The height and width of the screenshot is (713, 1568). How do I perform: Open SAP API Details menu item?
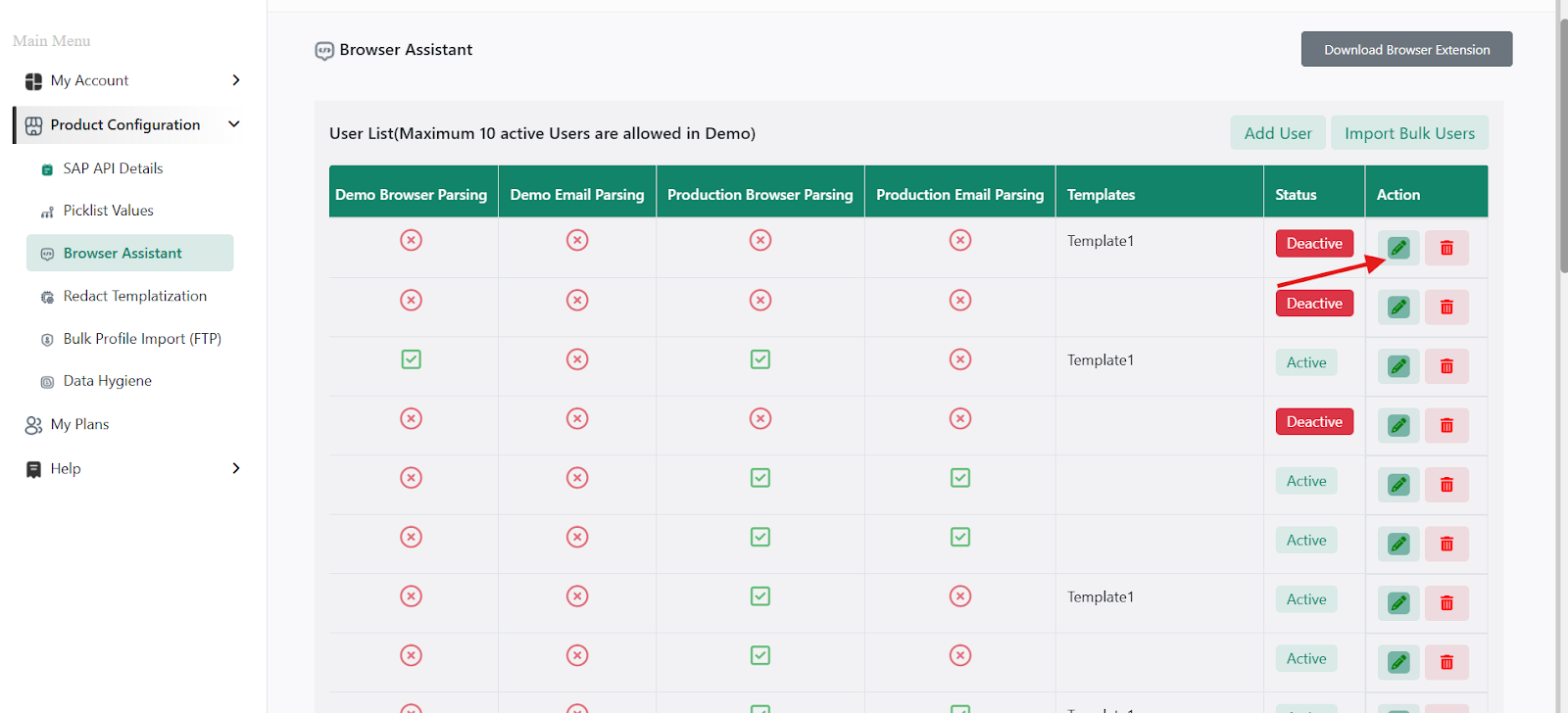[113, 168]
